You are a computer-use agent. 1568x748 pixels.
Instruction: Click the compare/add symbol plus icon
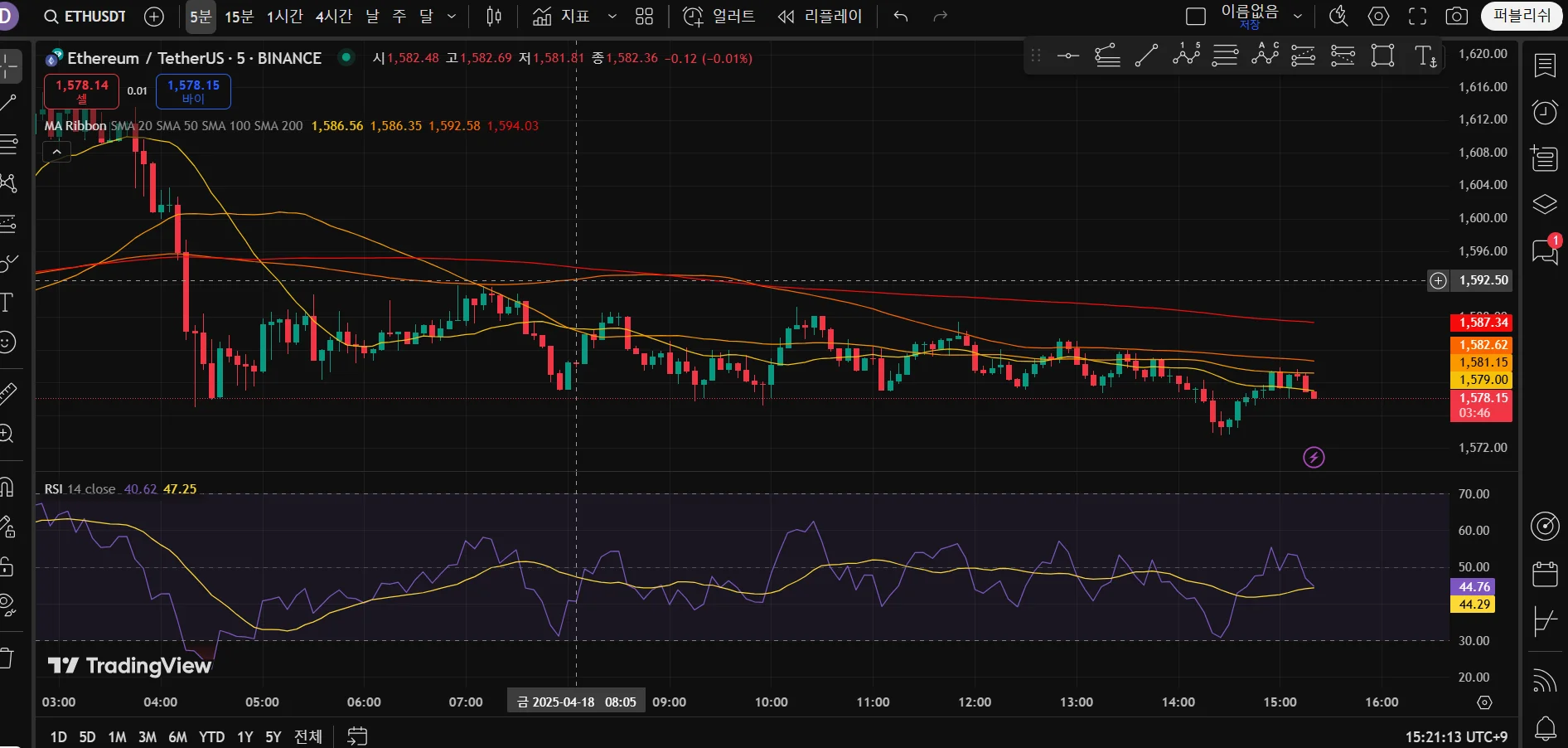point(154,17)
